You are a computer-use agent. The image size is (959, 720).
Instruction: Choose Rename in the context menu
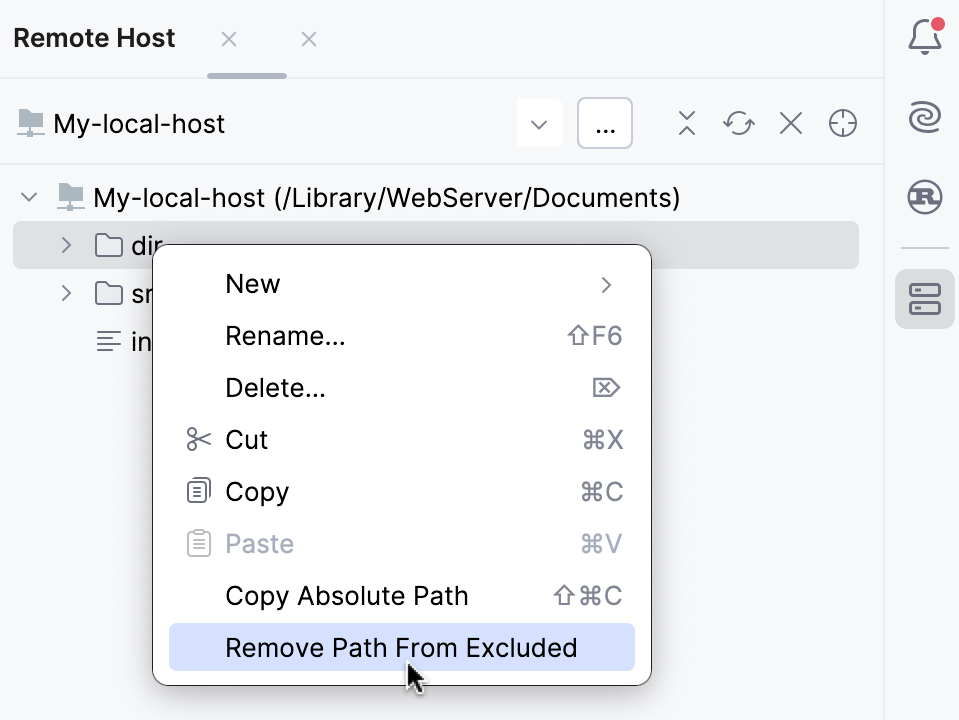click(x=285, y=336)
